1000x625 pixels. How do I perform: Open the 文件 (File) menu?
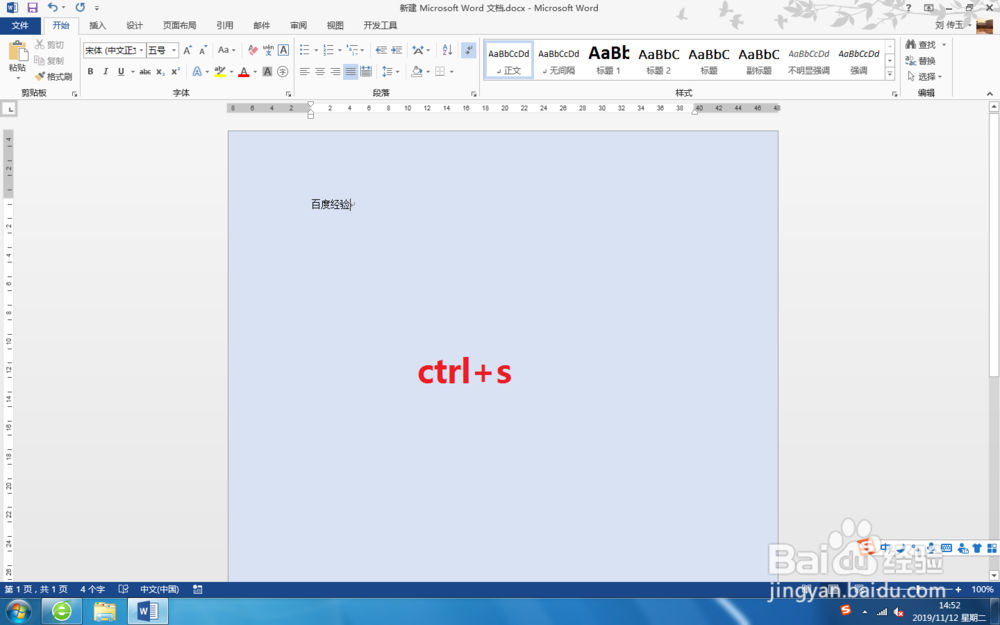click(21, 25)
